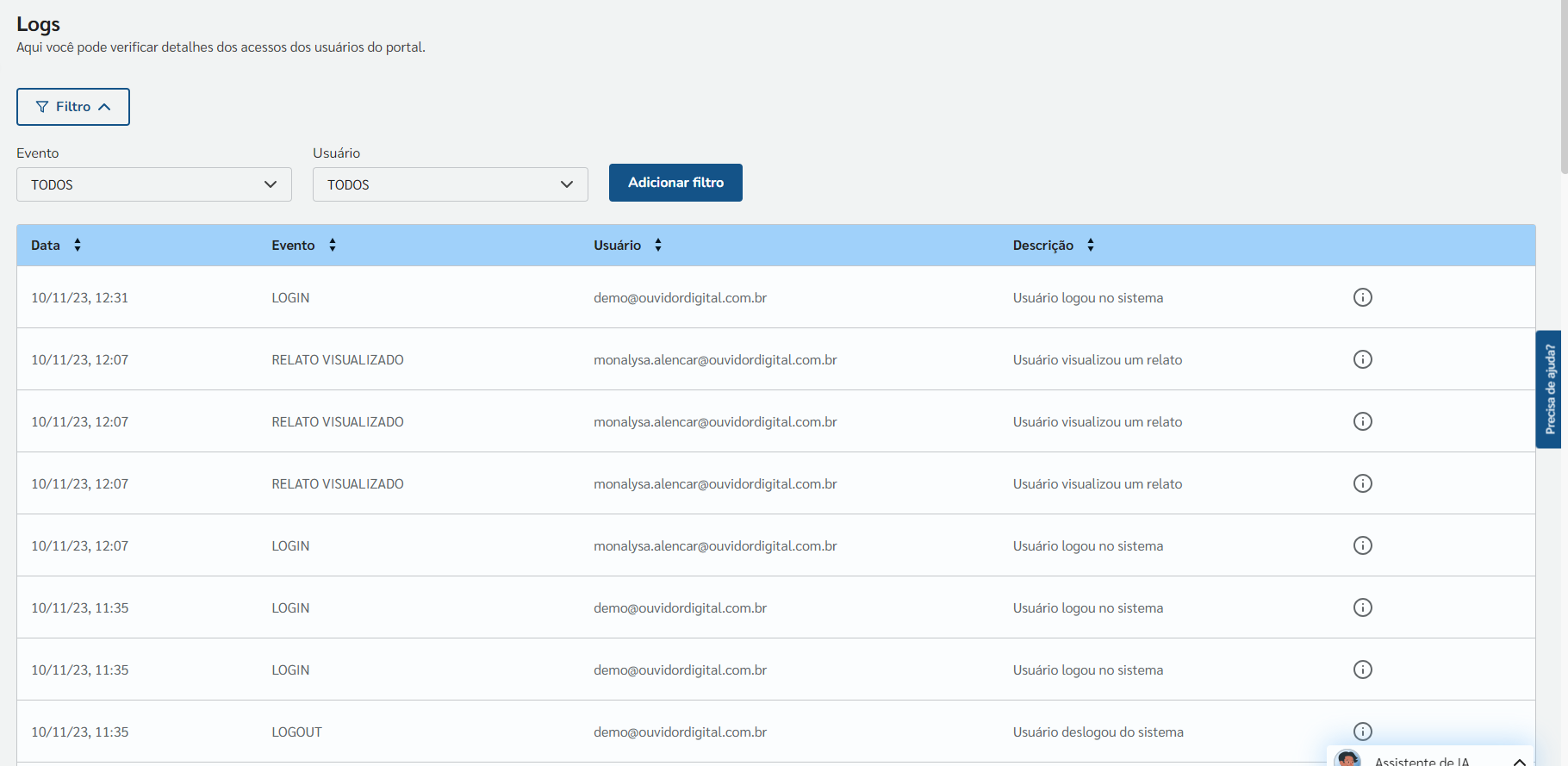Open info icon for 12:07 LOGIN row
The image size is (1568, 766).
click(1362, 545)
